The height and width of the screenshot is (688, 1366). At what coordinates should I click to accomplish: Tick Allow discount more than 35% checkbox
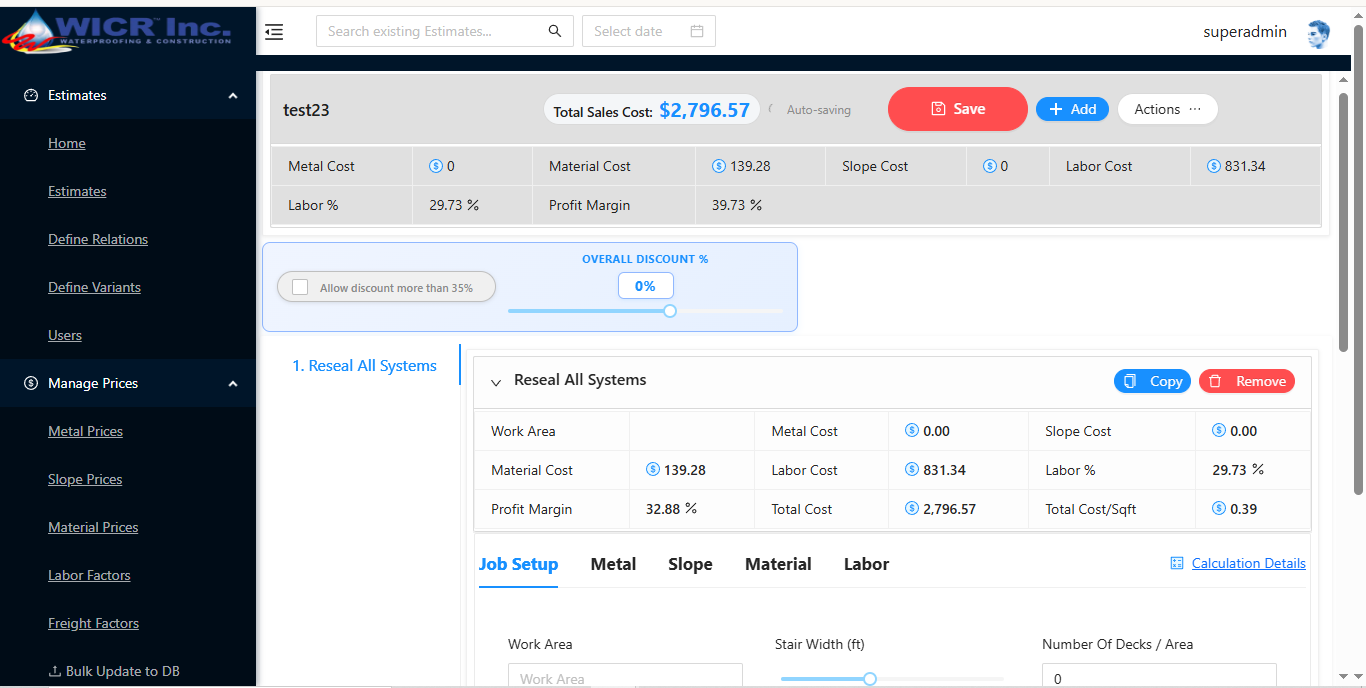click(300, 287)
